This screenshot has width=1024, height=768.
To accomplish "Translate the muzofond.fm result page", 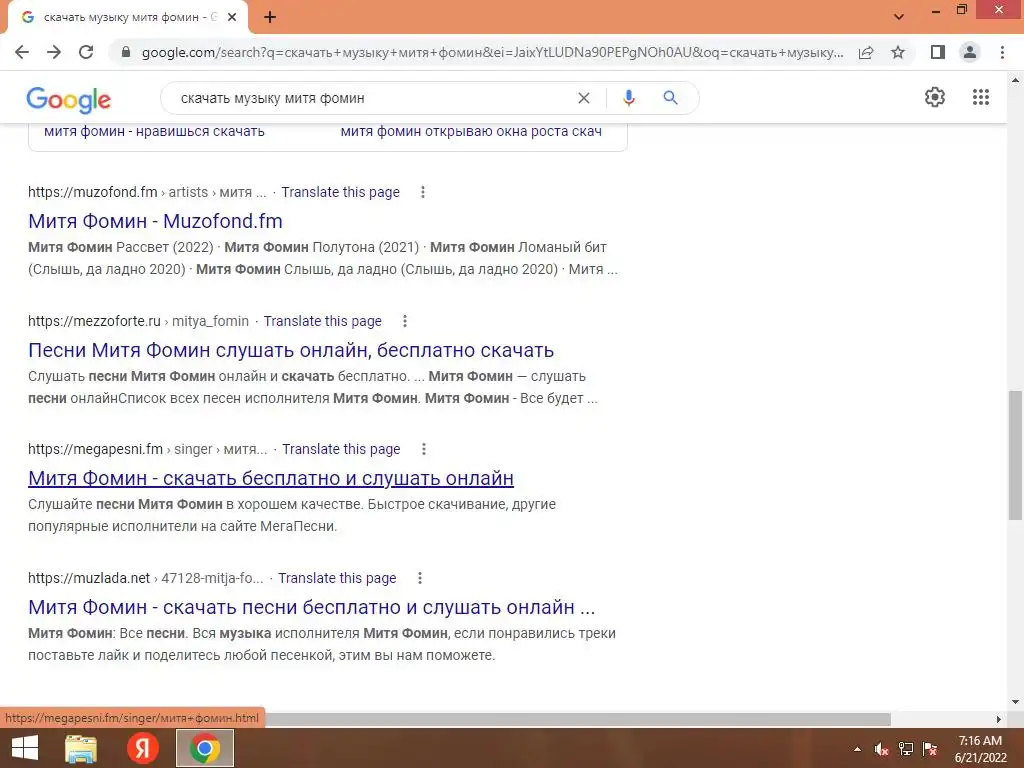I will [340, 192].
